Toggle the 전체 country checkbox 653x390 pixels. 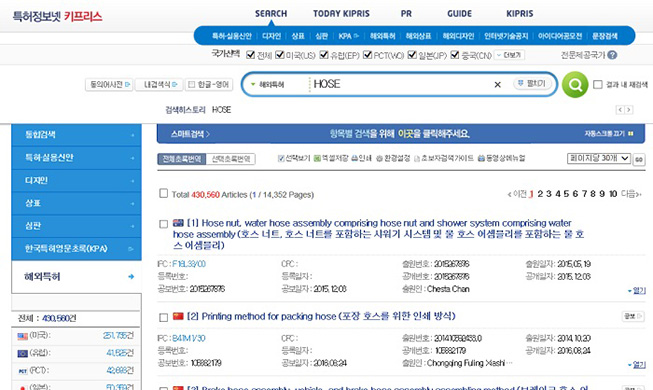250,55
